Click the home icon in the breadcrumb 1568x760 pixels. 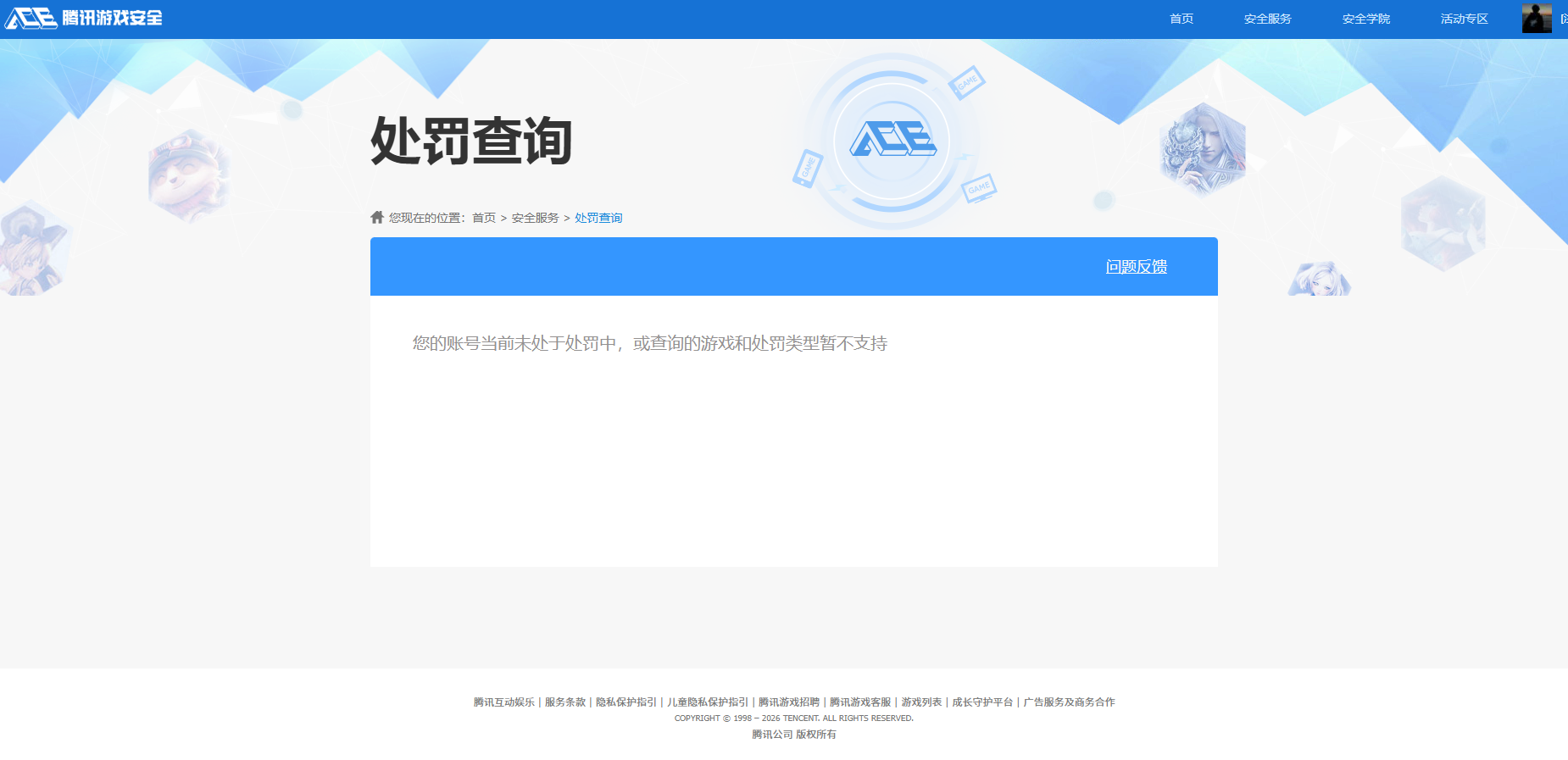377,218
